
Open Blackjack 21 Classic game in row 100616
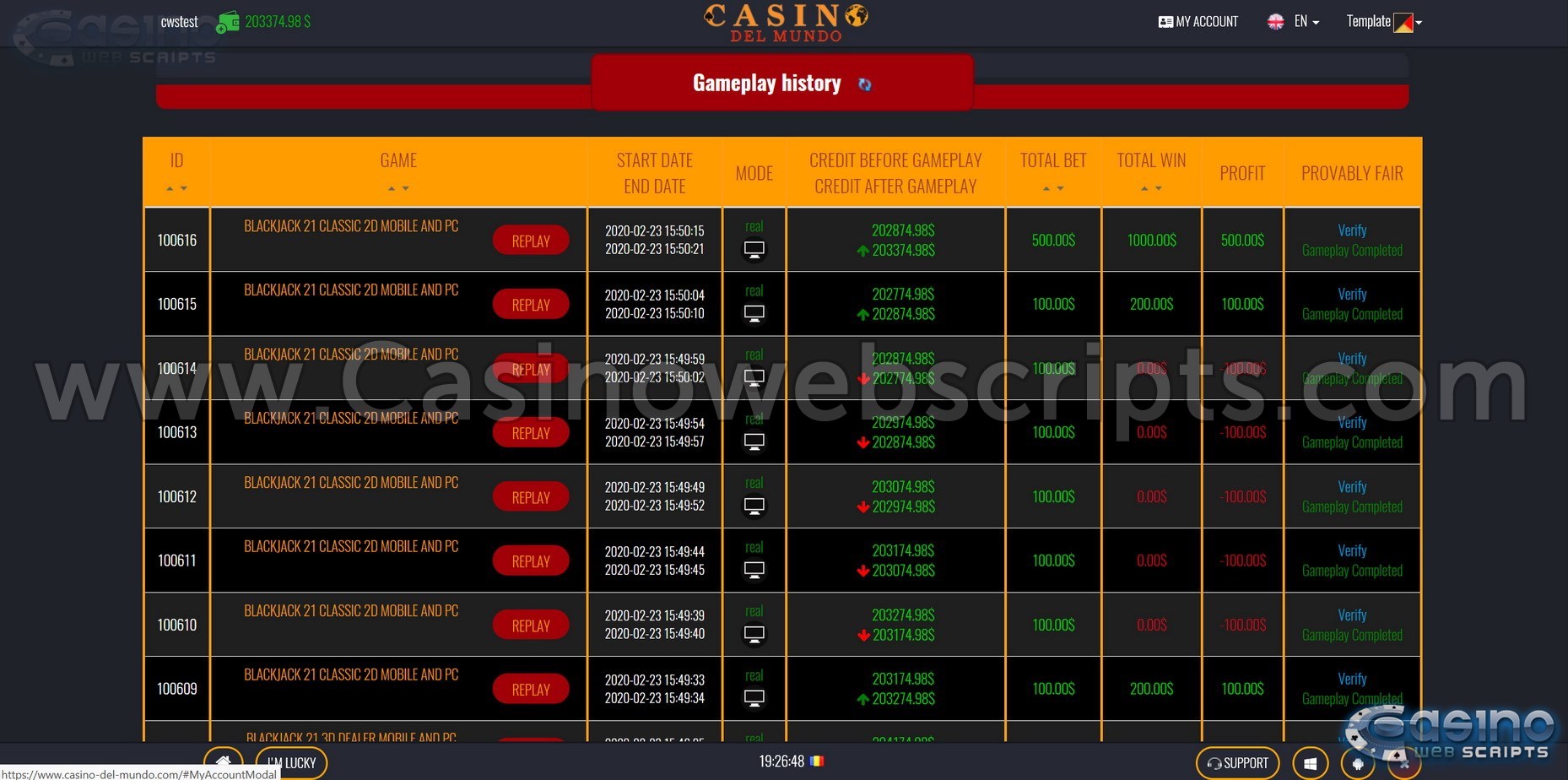click(x=351, y=226)
